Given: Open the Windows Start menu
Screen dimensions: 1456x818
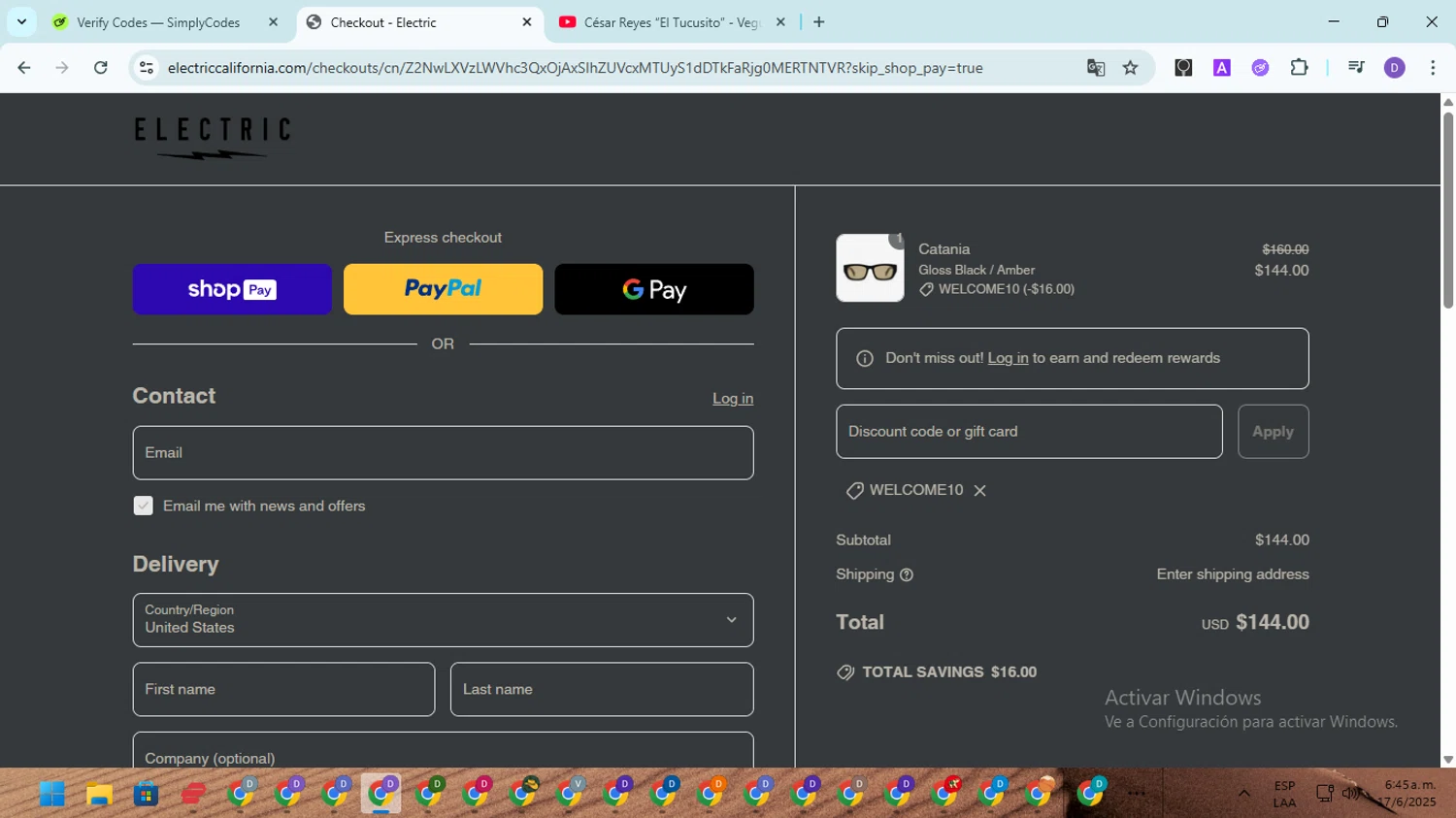Looking at the screenshot, I should tap(52, 794).
